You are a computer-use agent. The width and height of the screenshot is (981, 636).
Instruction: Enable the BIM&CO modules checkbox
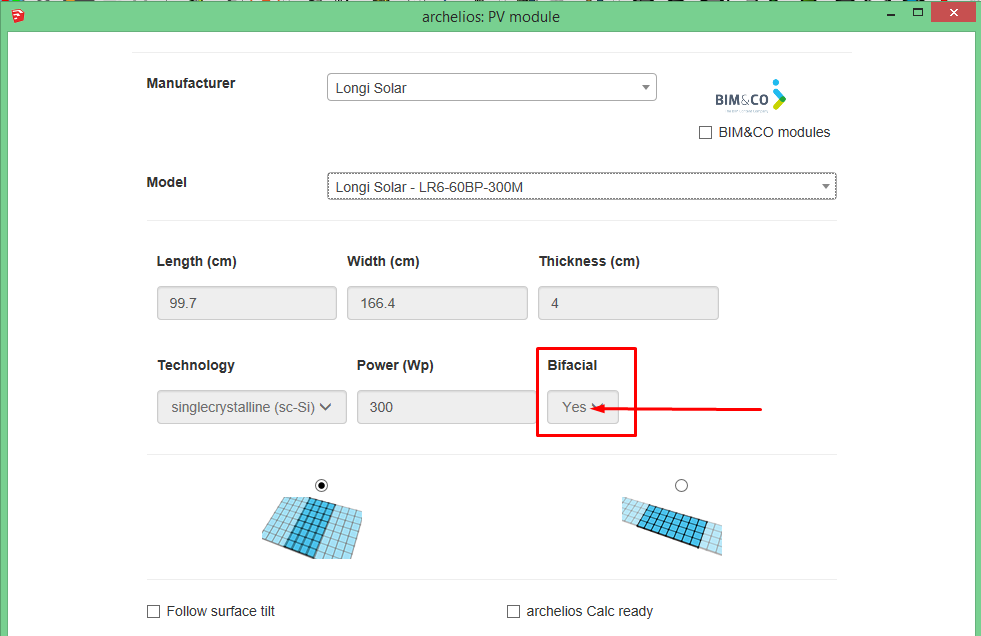point(705,133)
